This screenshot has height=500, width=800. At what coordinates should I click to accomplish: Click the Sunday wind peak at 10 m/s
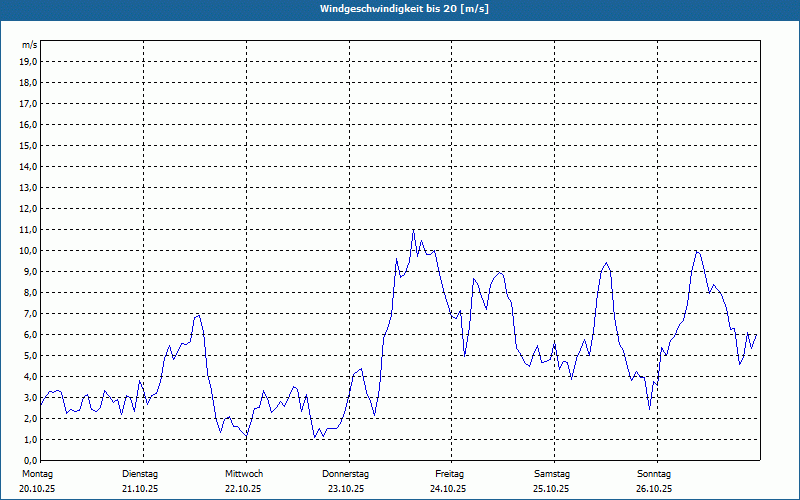click(x=698, y=251)
